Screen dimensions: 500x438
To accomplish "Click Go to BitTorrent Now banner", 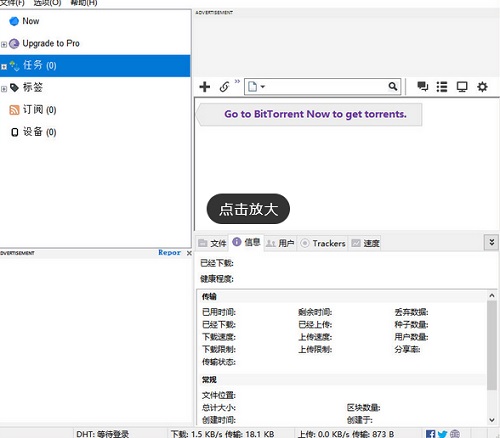I will click(309, 114).
